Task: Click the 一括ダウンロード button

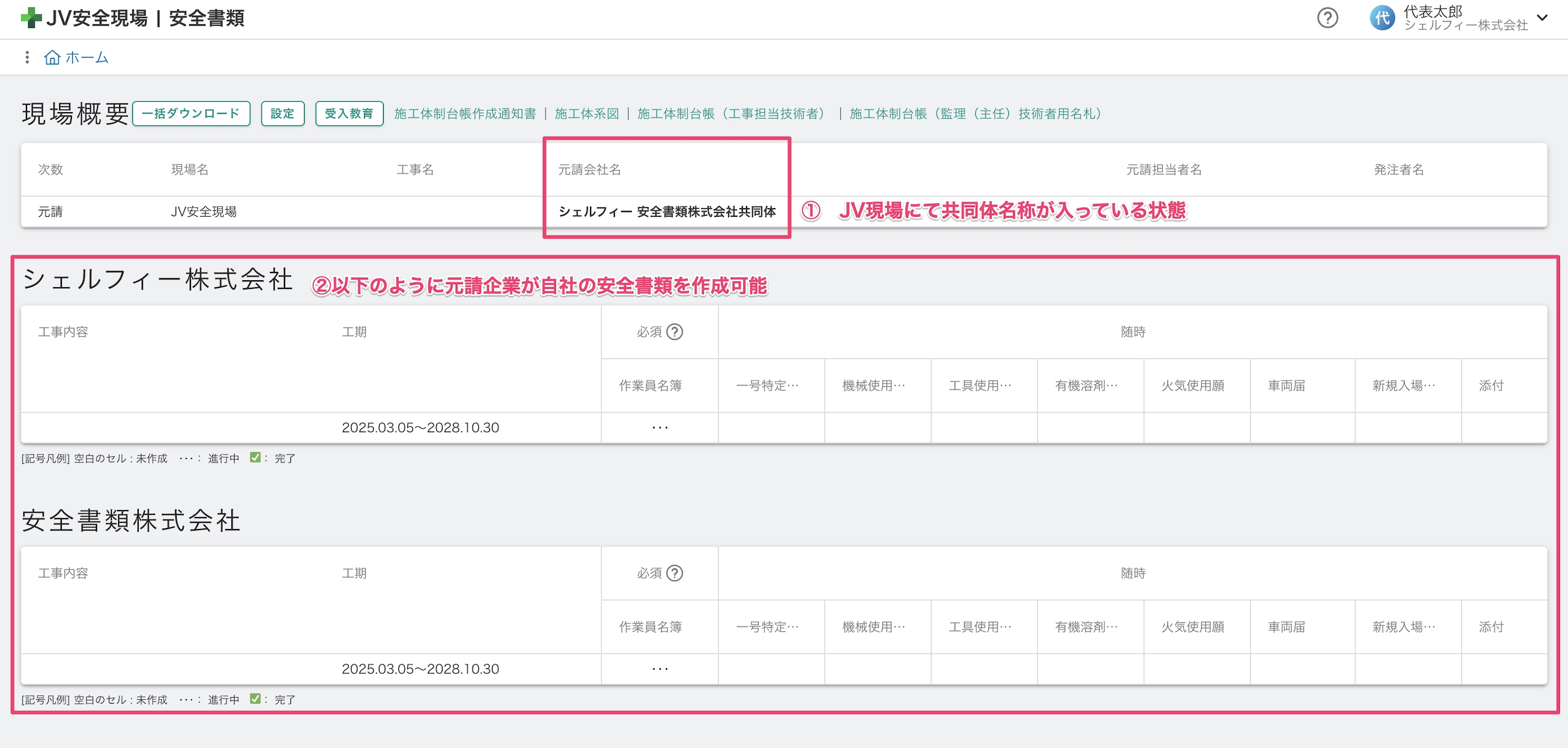Action: 191,113
